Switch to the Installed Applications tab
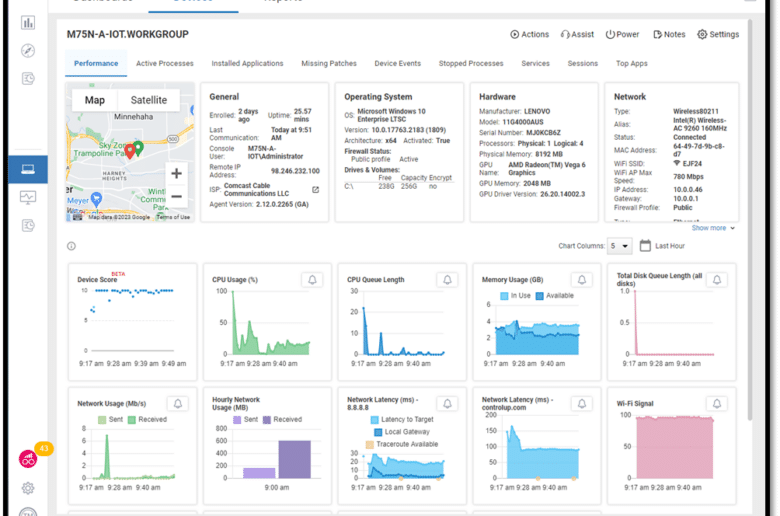This screenshot has width=780, height=516. coord(247,64)
